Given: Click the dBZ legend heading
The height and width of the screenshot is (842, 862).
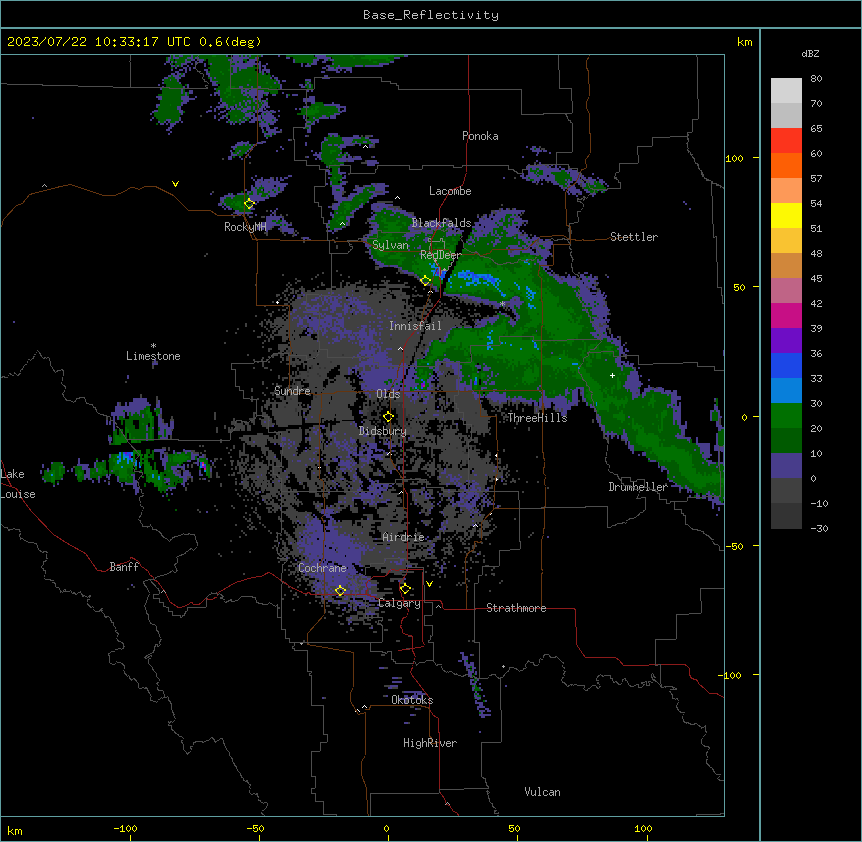Looking at the screenshot, I should point(810,53).
